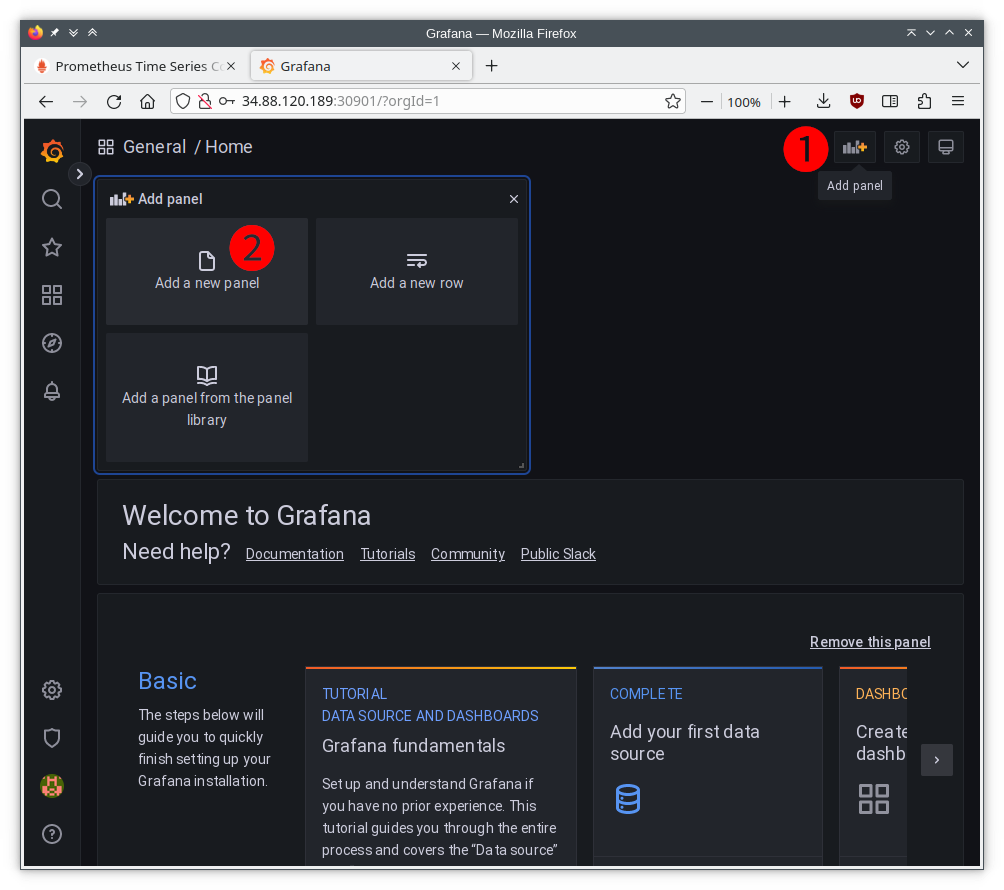Open Starred dashboards star icon in sidebar
Screen dimensions: 1004x890
[52, 247]
